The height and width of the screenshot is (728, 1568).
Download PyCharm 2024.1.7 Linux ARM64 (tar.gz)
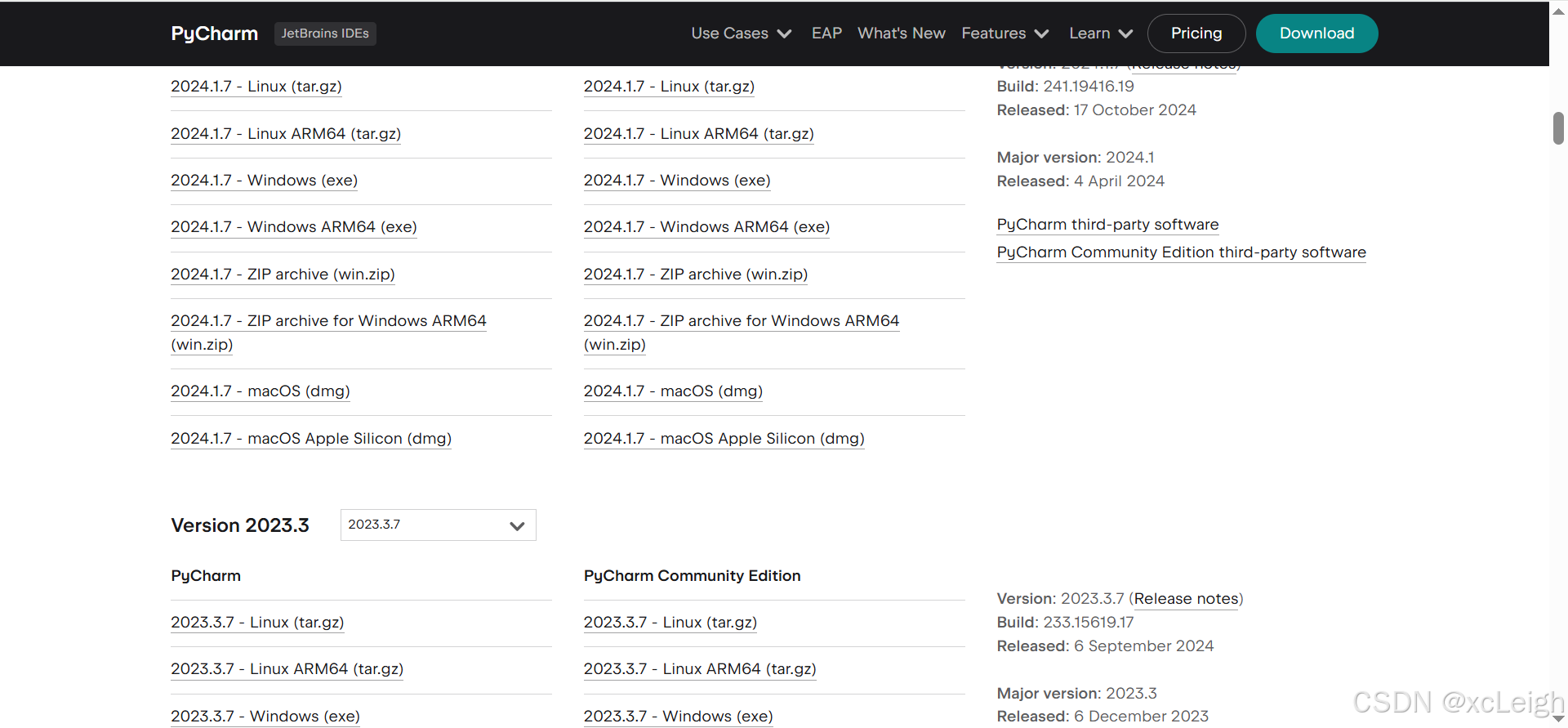(x=286, y=134)
